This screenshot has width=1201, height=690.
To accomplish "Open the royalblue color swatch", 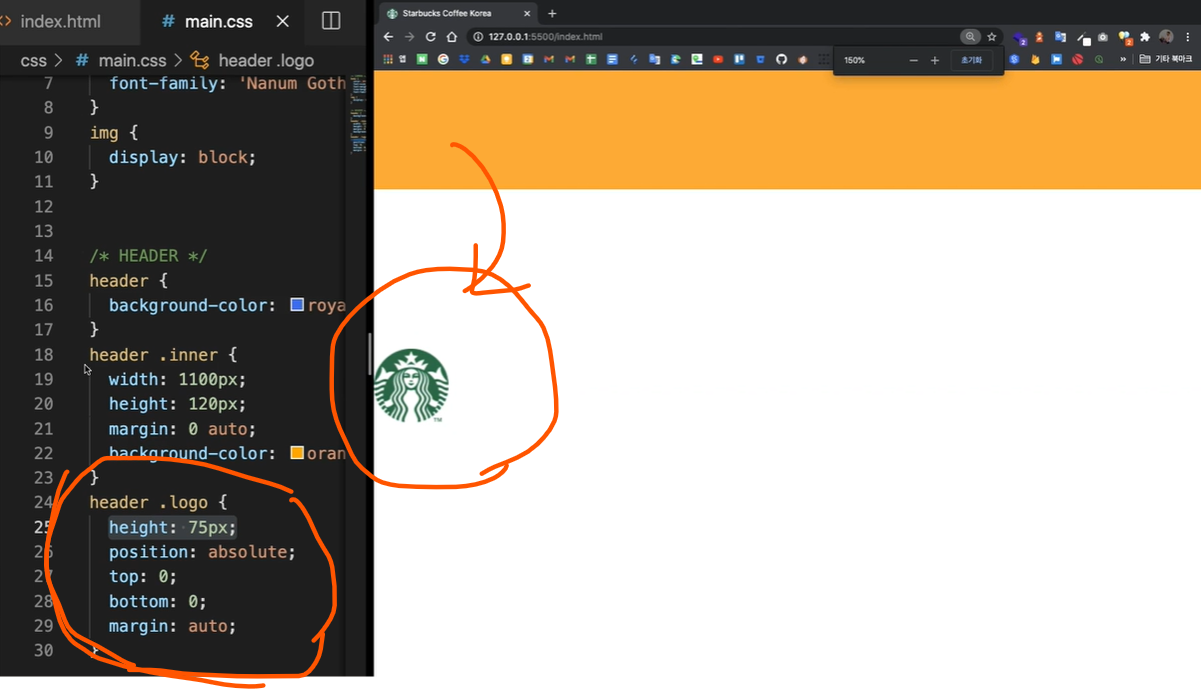I will click(x=297, y=304).
